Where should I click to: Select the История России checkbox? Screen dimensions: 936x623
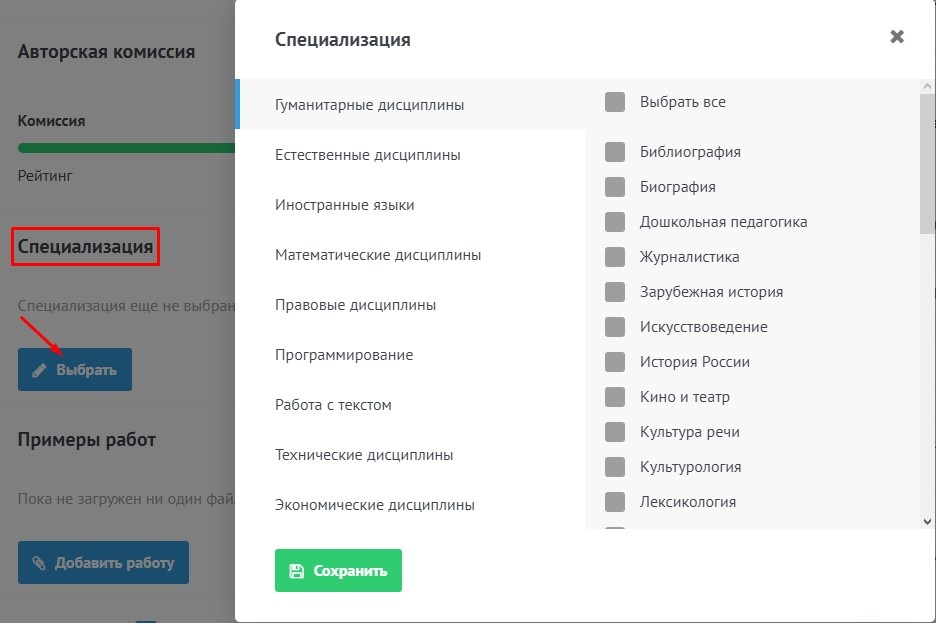tap(615, 362)
